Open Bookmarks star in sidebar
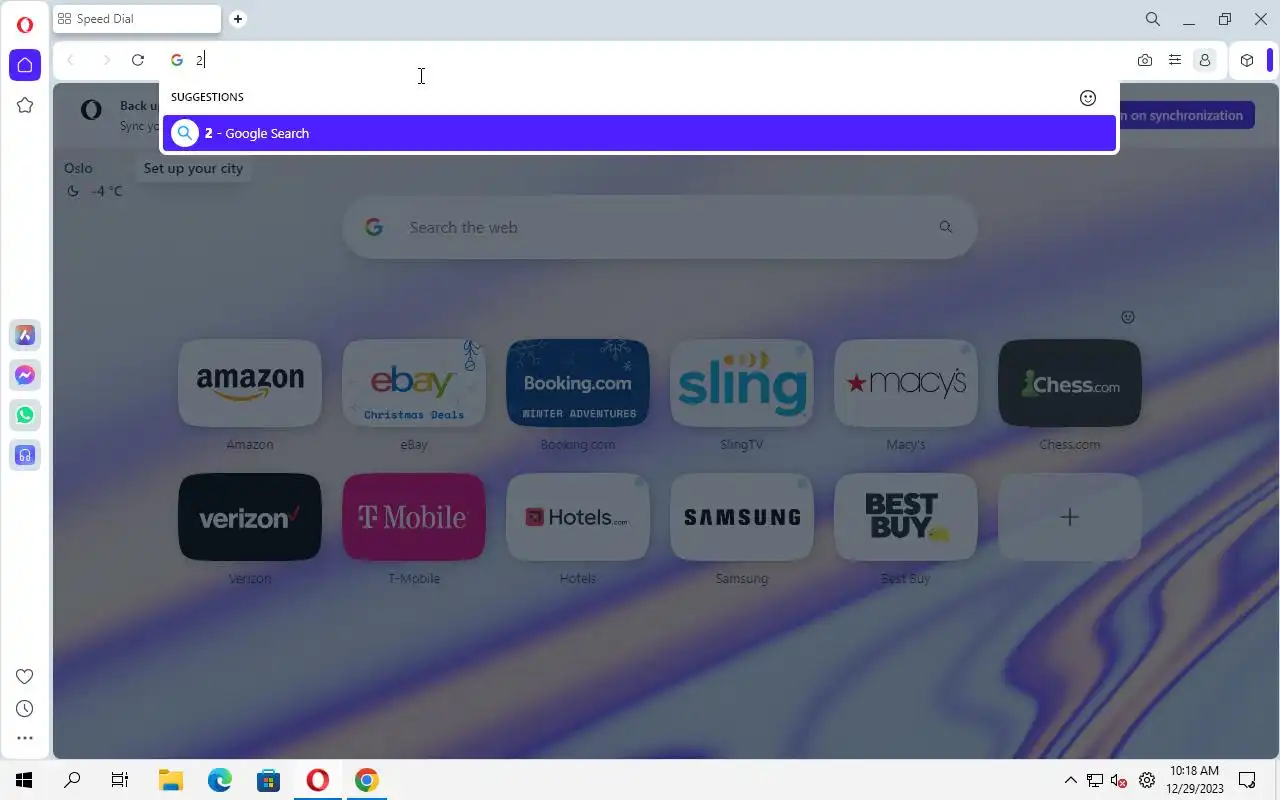Viewport: 1280px width, 800px height. (25, 105)
